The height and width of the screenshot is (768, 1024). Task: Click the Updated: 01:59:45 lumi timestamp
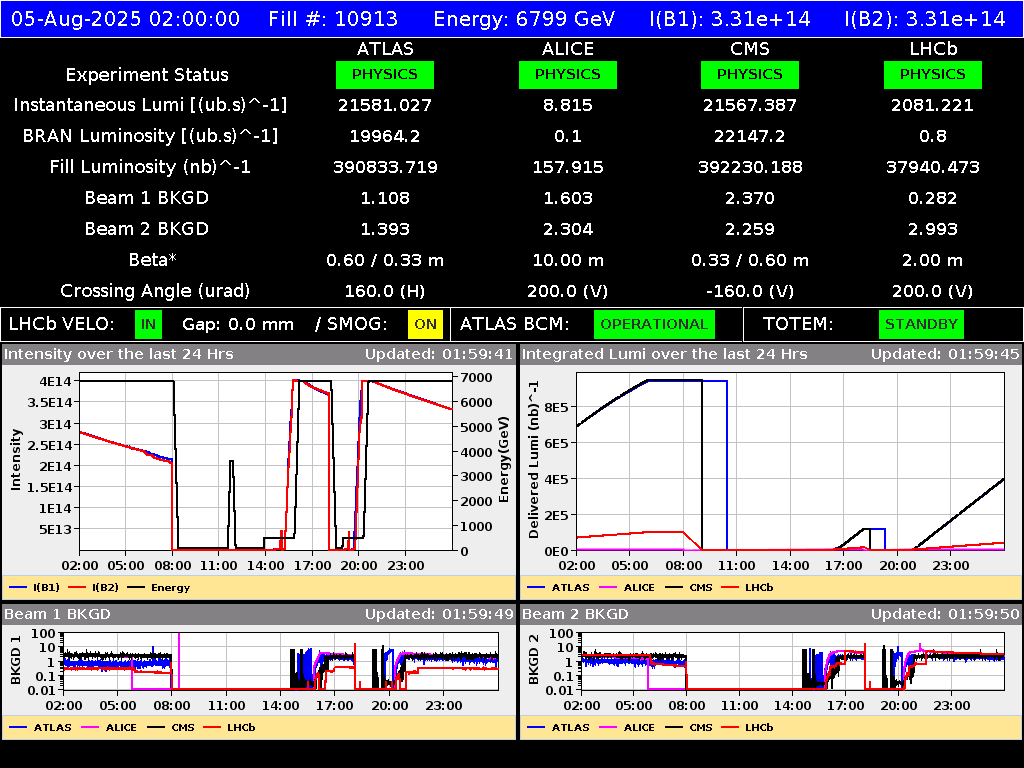coord(945,354)
